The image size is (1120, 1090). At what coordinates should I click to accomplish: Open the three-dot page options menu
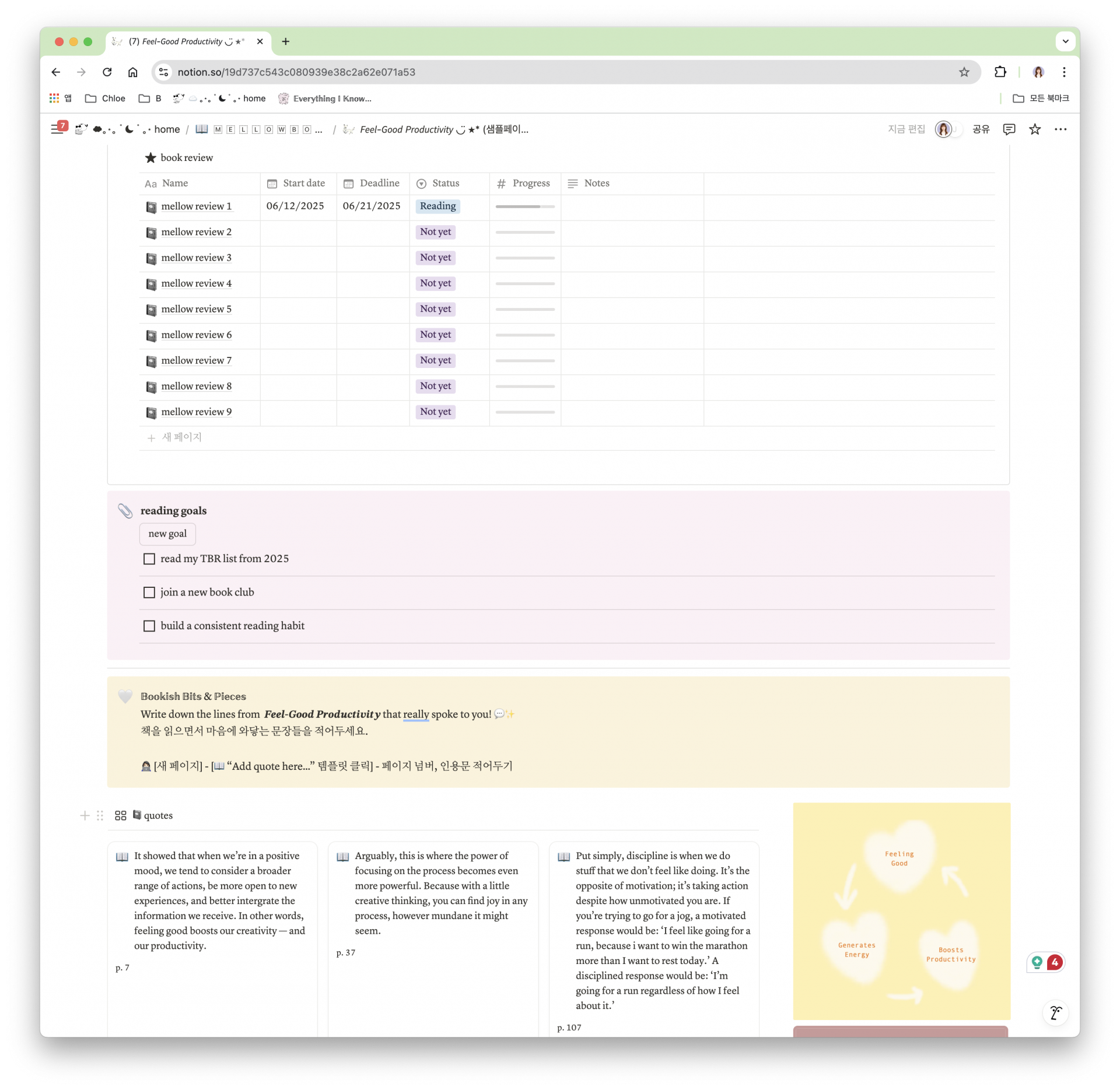tap(1060, 129)
